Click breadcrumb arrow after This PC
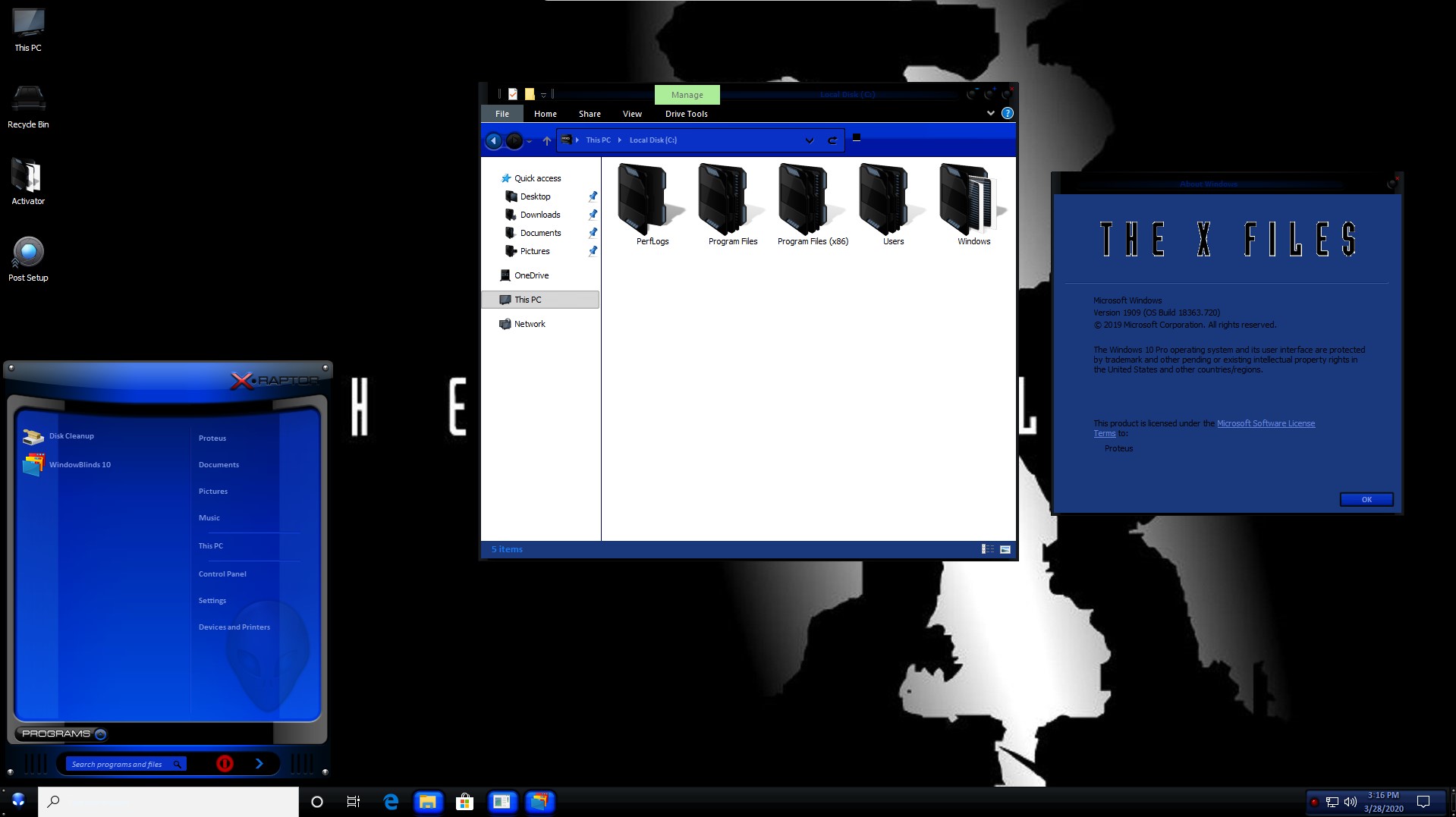The width and height of the screenshot is (1456, 817). 620,140
